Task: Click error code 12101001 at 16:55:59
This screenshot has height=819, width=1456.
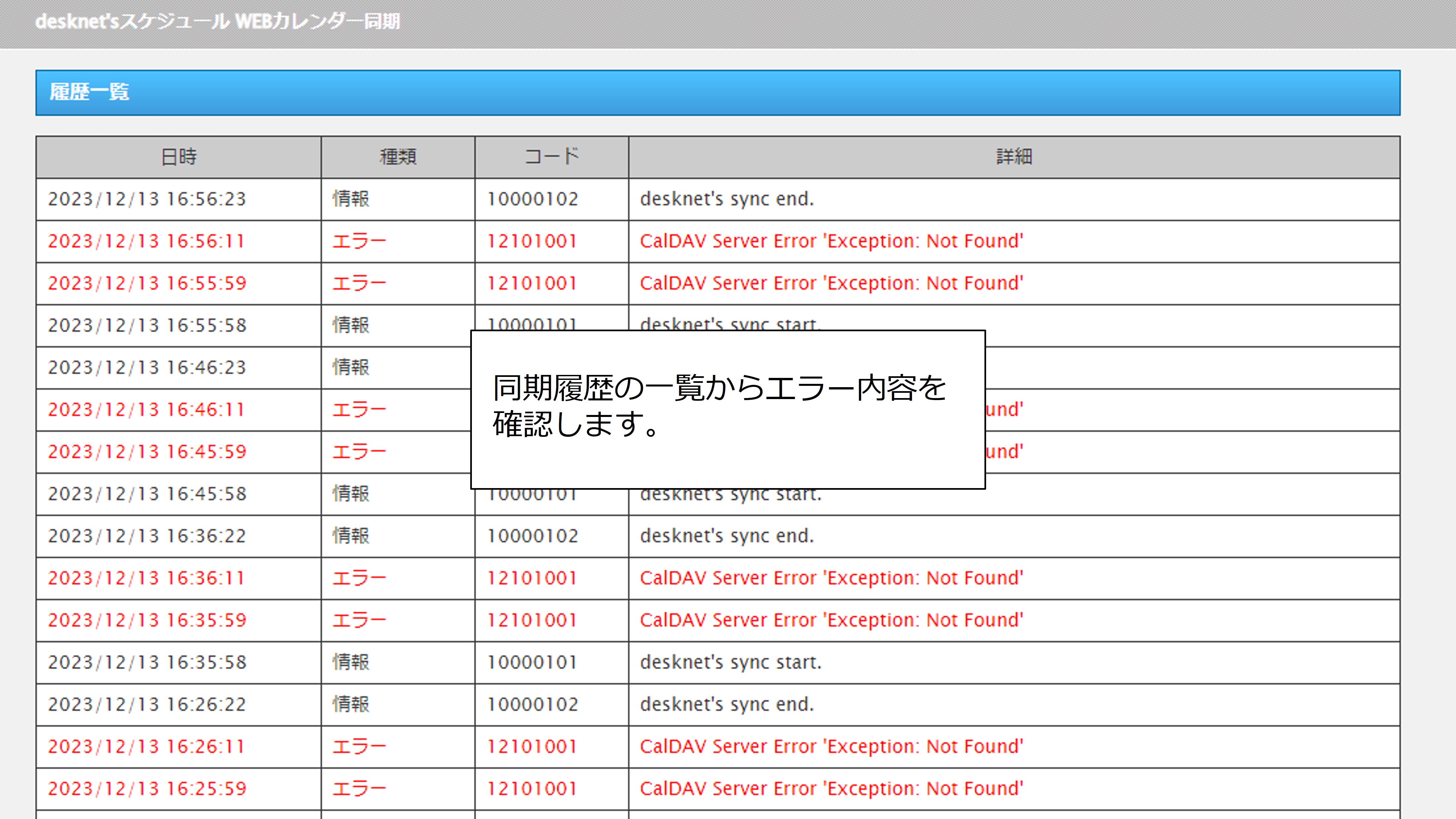Action: 532,283
